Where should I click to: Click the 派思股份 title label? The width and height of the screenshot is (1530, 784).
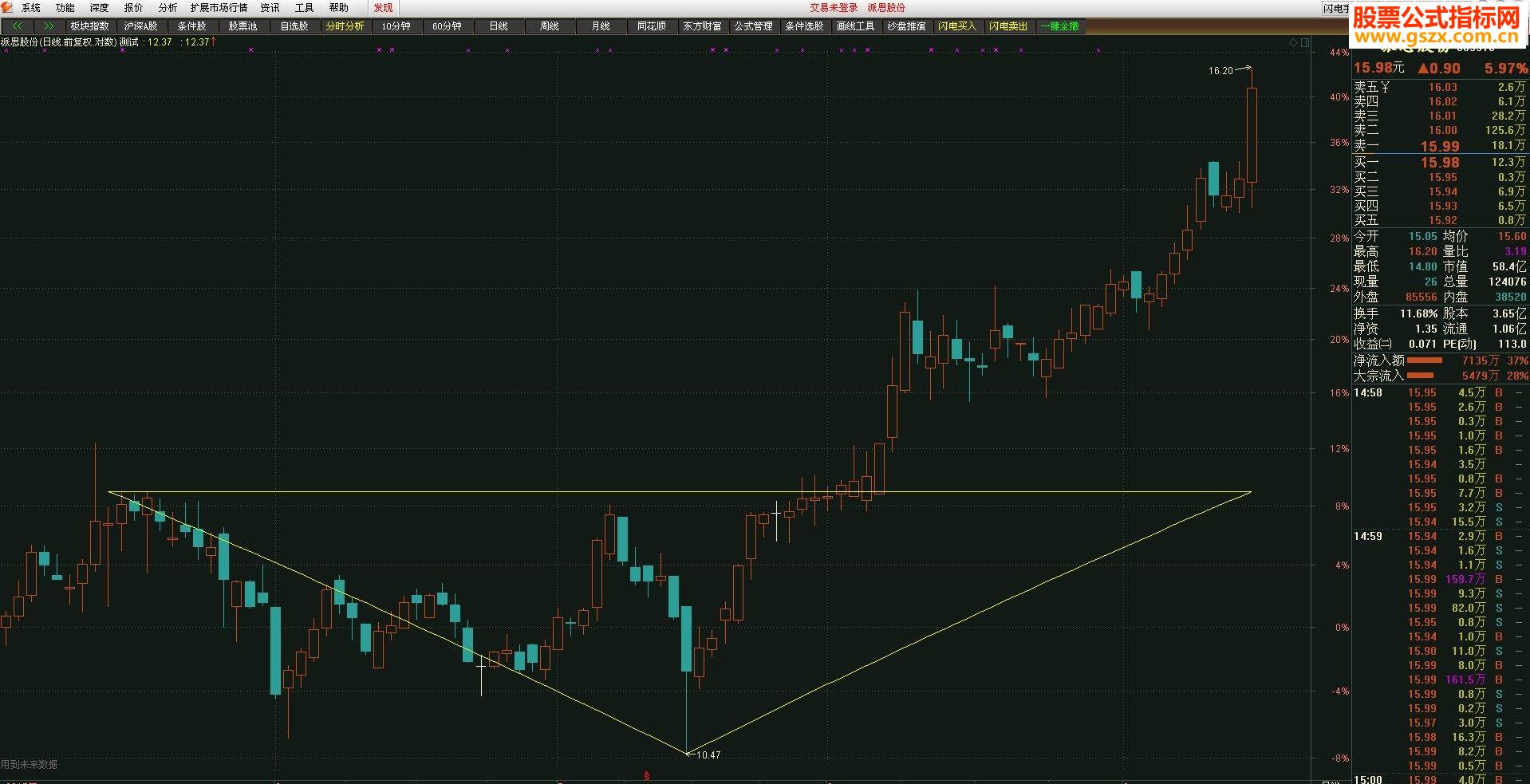tap(887, 8)
